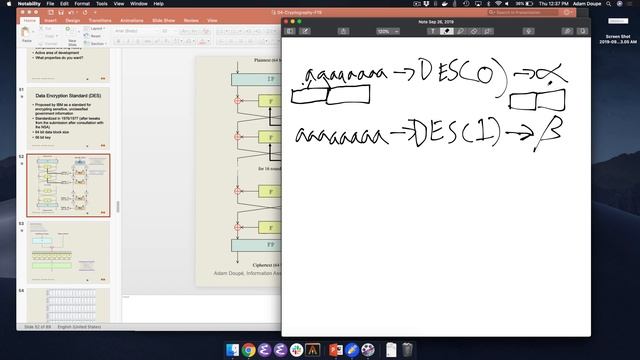This screenshot has width=640, height=360.
Task: Click the slide panel splitter handle
Action: coord(118,207)
